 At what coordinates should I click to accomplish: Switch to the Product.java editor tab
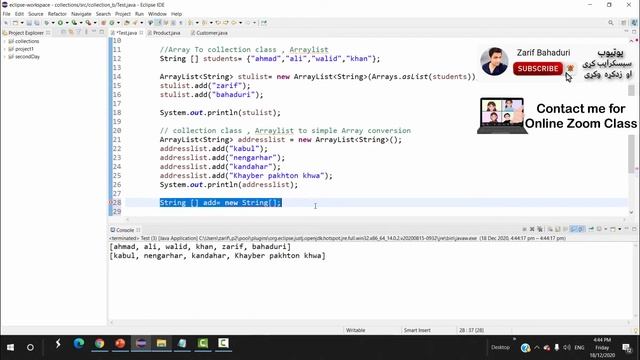[x=164, y=33]
